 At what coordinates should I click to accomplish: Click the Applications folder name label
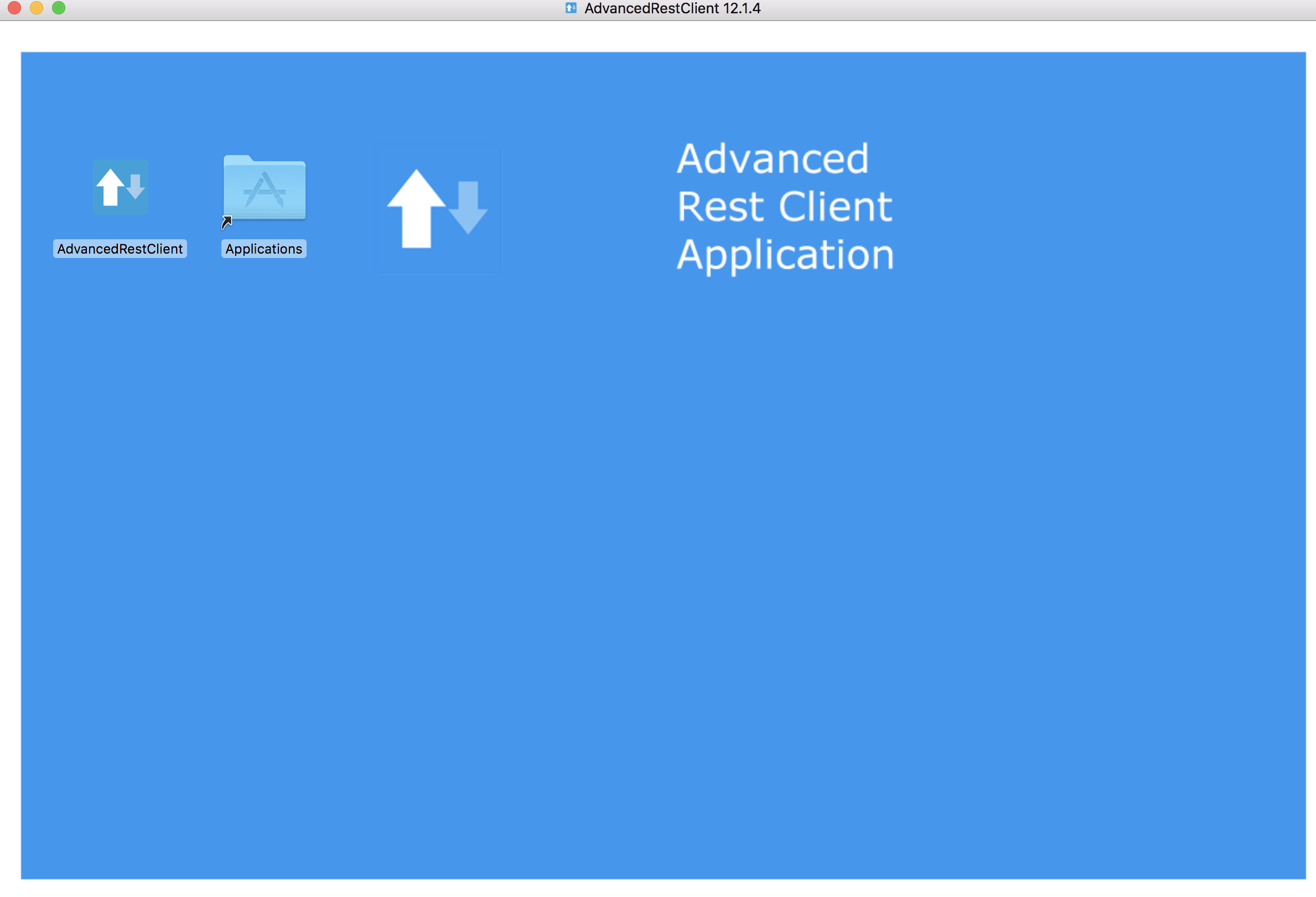pyautogui.click(x=264, y=249)
